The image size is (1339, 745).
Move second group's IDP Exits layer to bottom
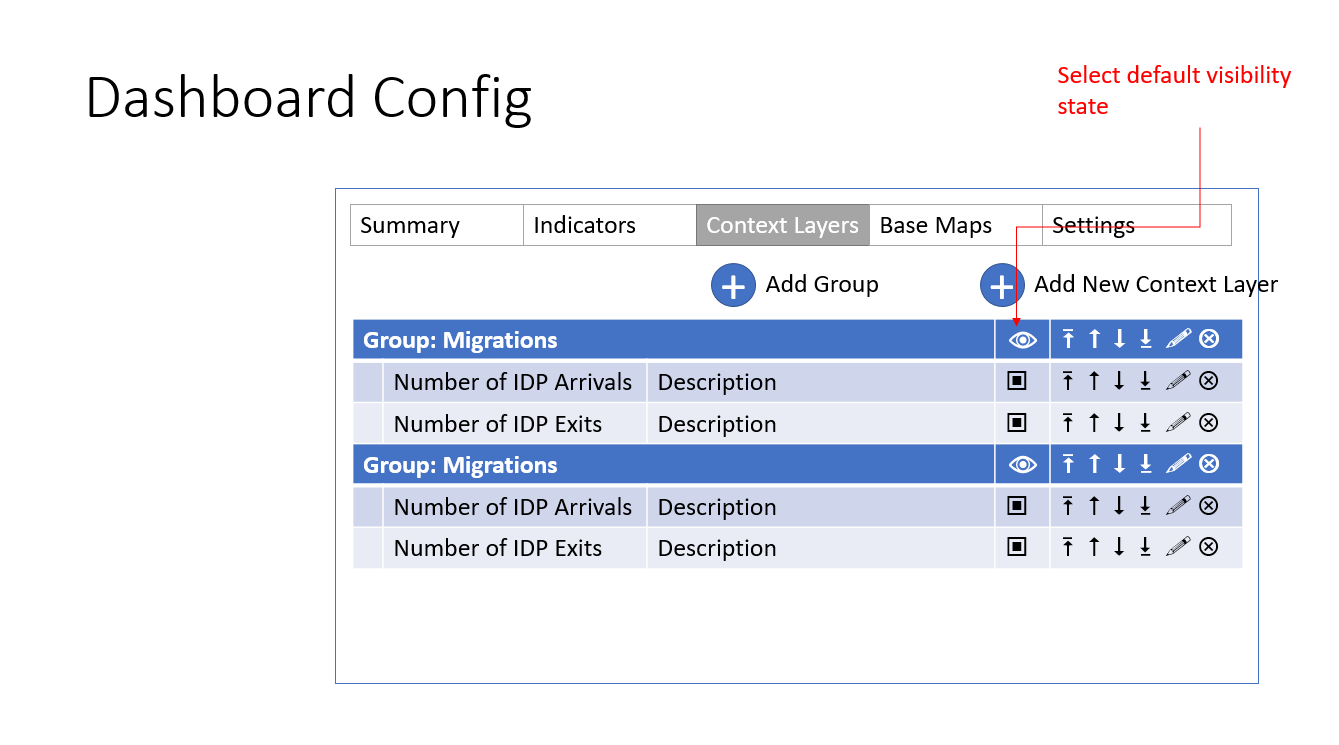tap(1145, 547)
